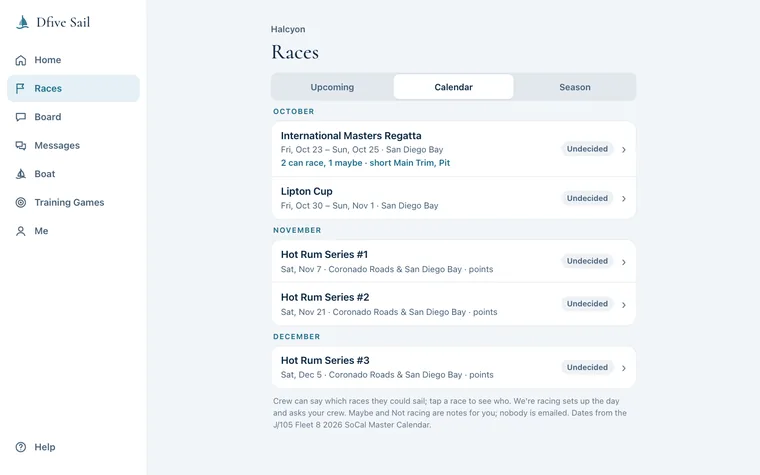Expand the Lipton Cup chevron arrow
This screenshot has width=760, height=475.
click(624, 199)
